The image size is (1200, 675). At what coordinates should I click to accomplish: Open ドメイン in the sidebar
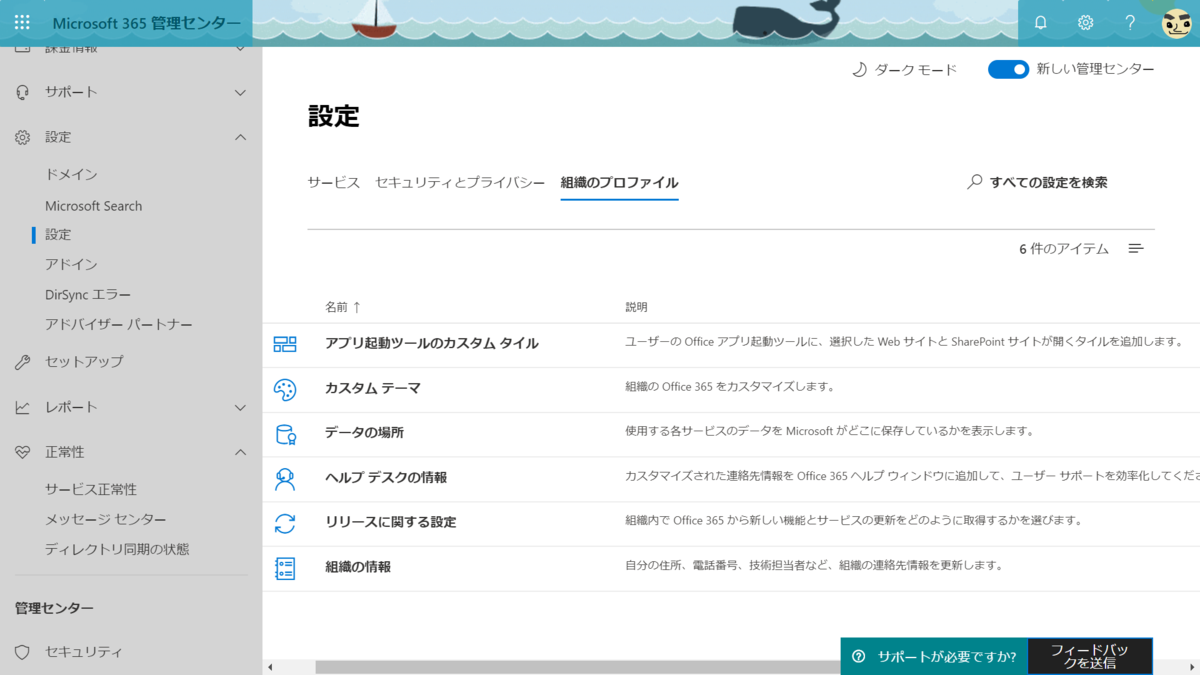[71, 175]
